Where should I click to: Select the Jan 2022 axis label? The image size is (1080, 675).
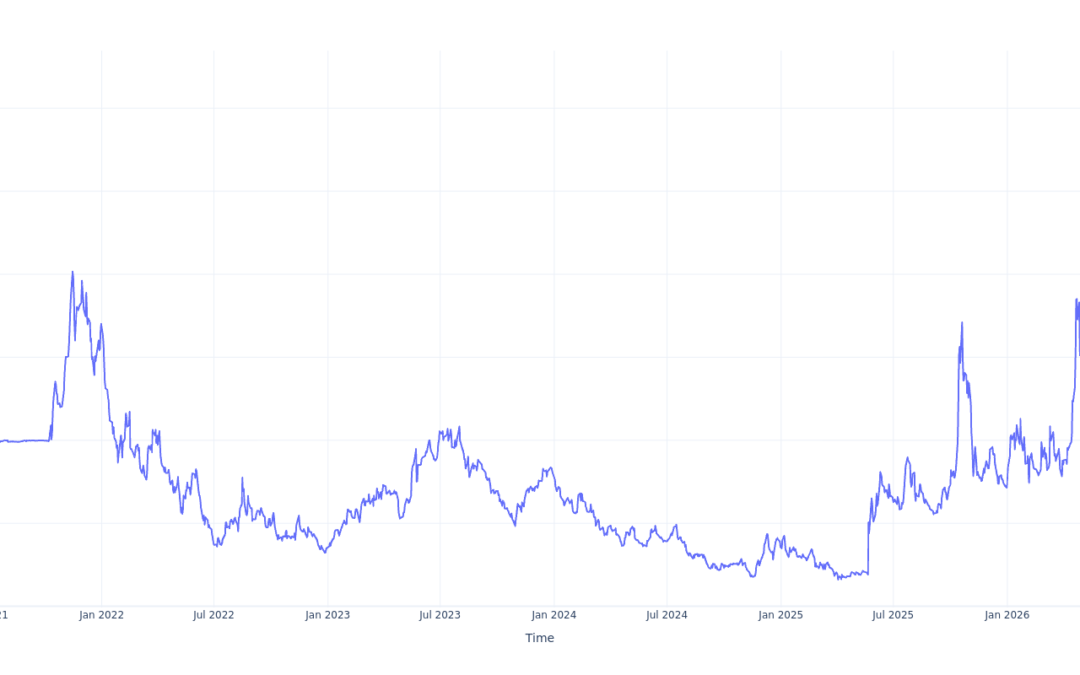[x=101, y=615]
